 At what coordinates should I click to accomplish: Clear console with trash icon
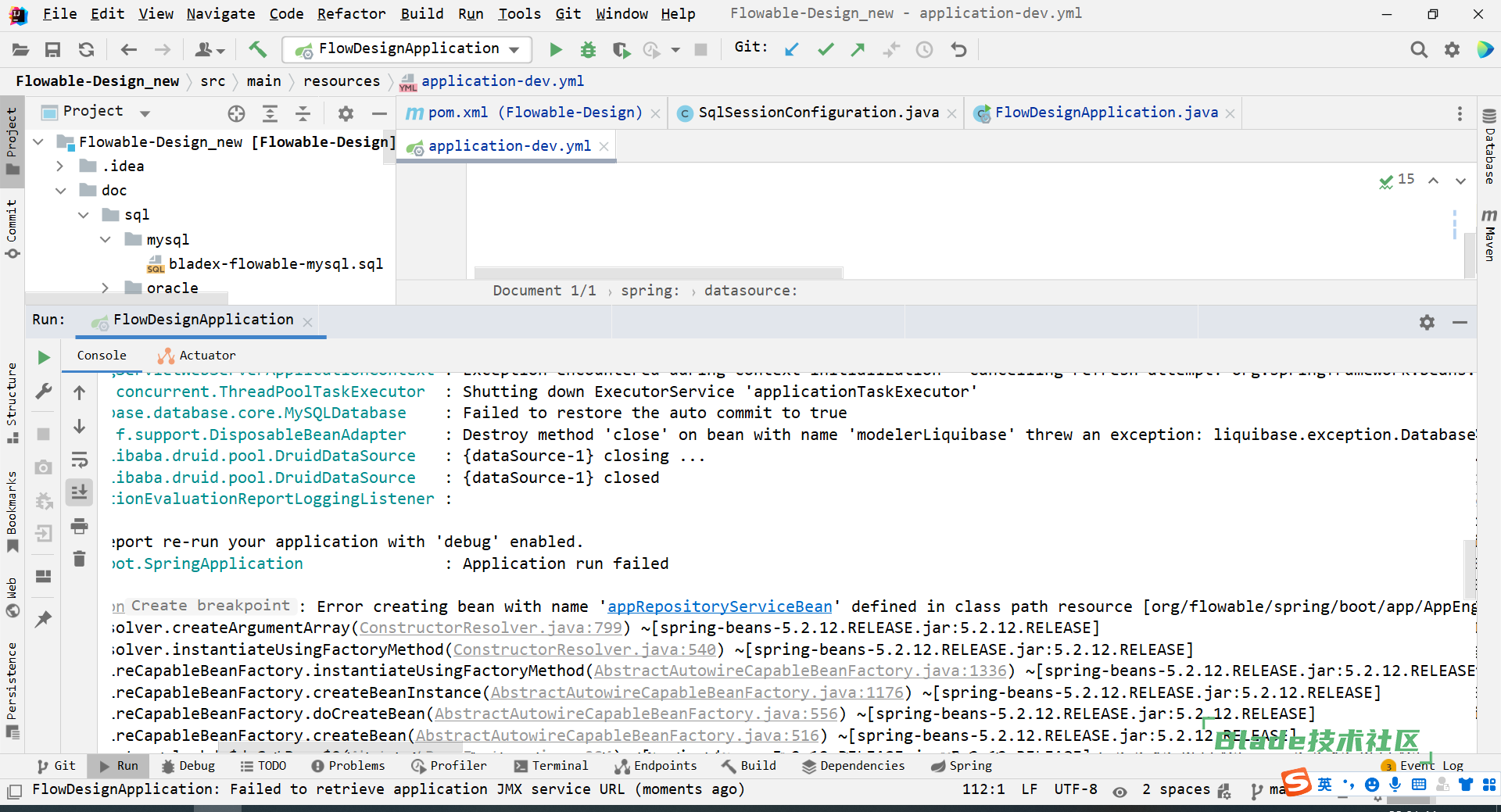(79, 559)
